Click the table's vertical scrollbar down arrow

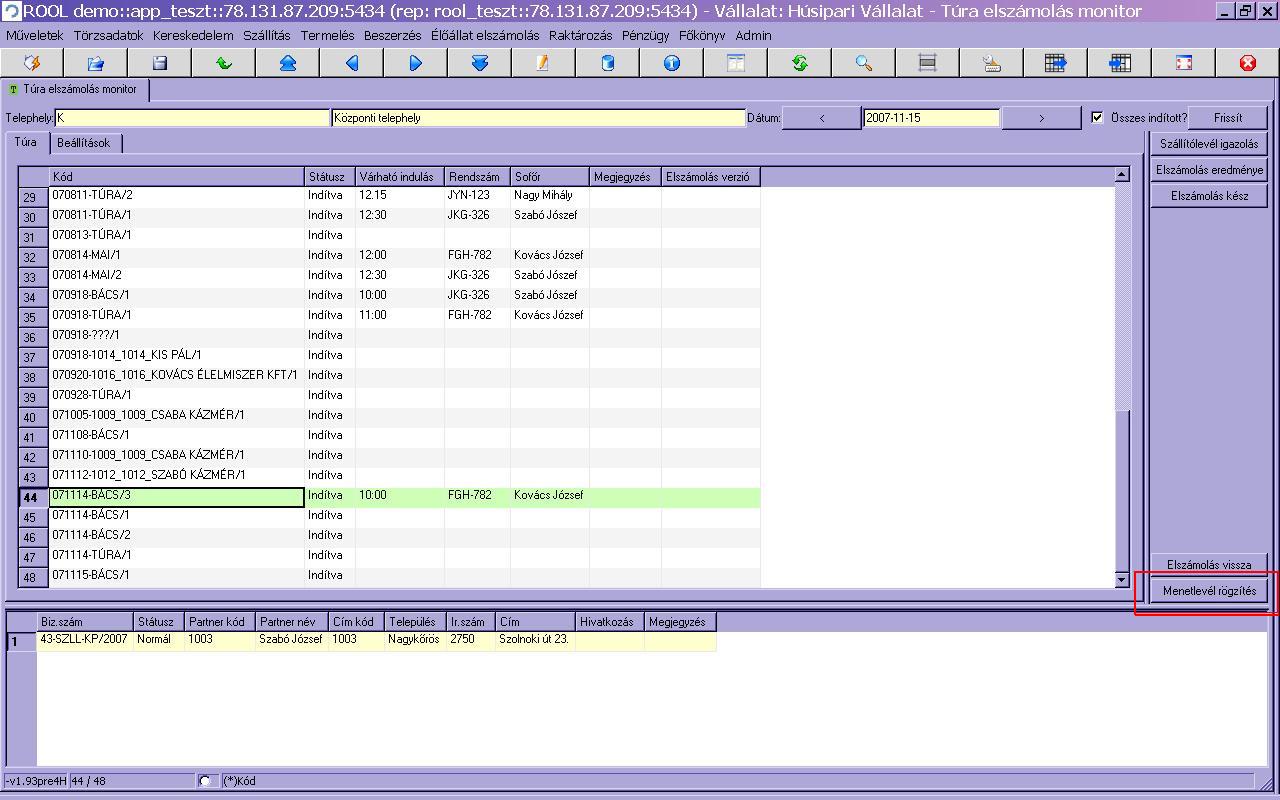tap(1121, 580)
